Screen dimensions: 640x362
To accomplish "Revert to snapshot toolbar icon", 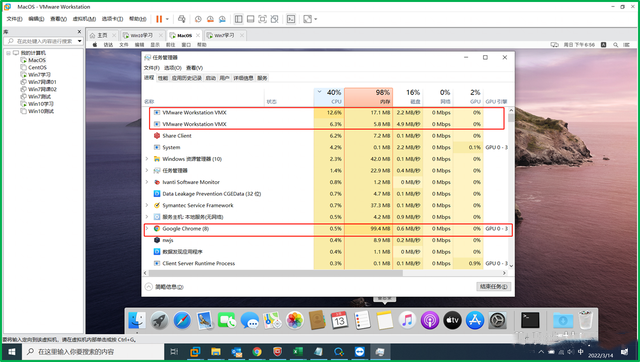I will [x=210, y=19].
